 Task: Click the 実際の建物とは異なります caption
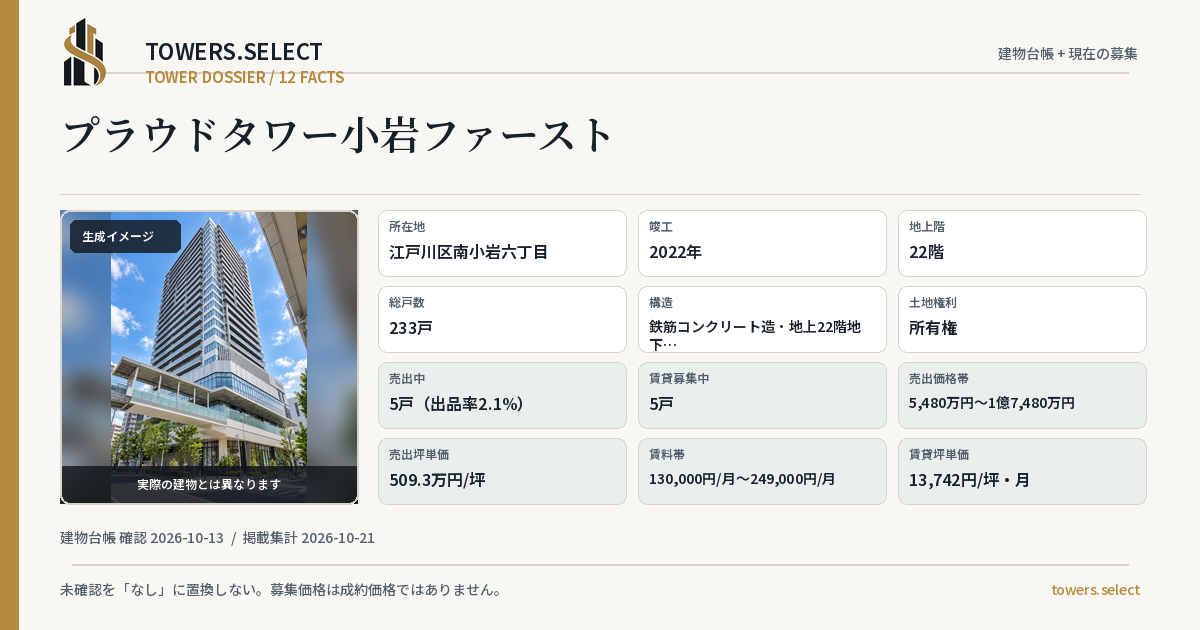coord(209,484)
